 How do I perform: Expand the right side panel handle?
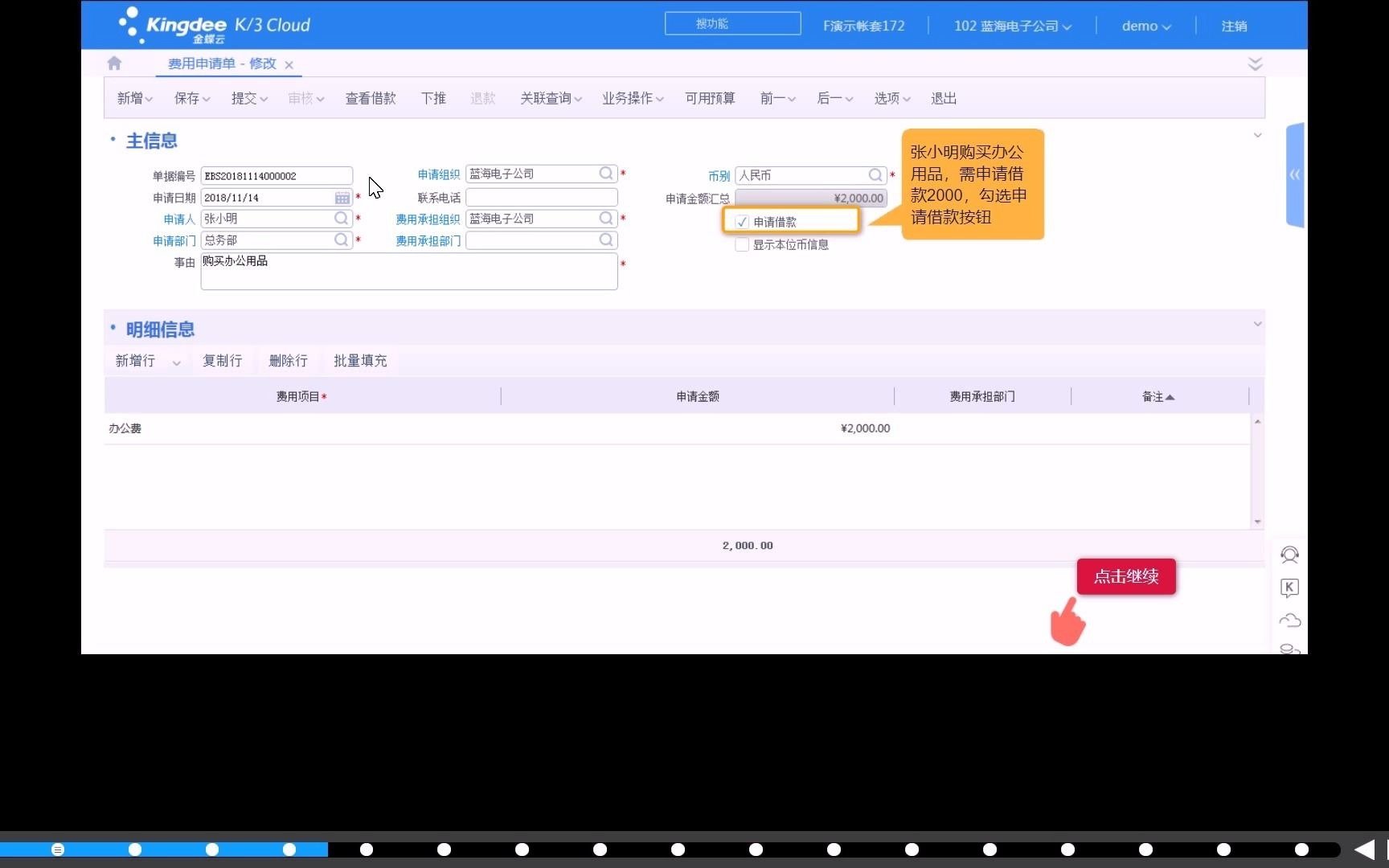tap(1295, 174)
